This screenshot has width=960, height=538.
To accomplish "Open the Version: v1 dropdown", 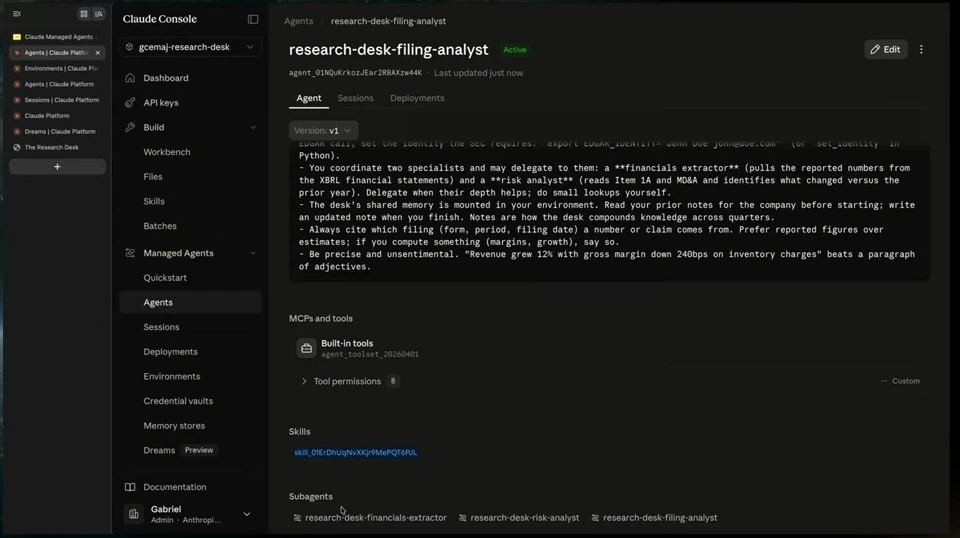I will click(323, 130).
